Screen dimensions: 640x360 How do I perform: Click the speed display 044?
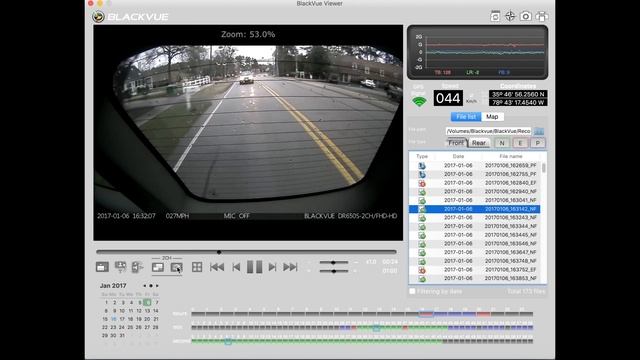[448, 98]
